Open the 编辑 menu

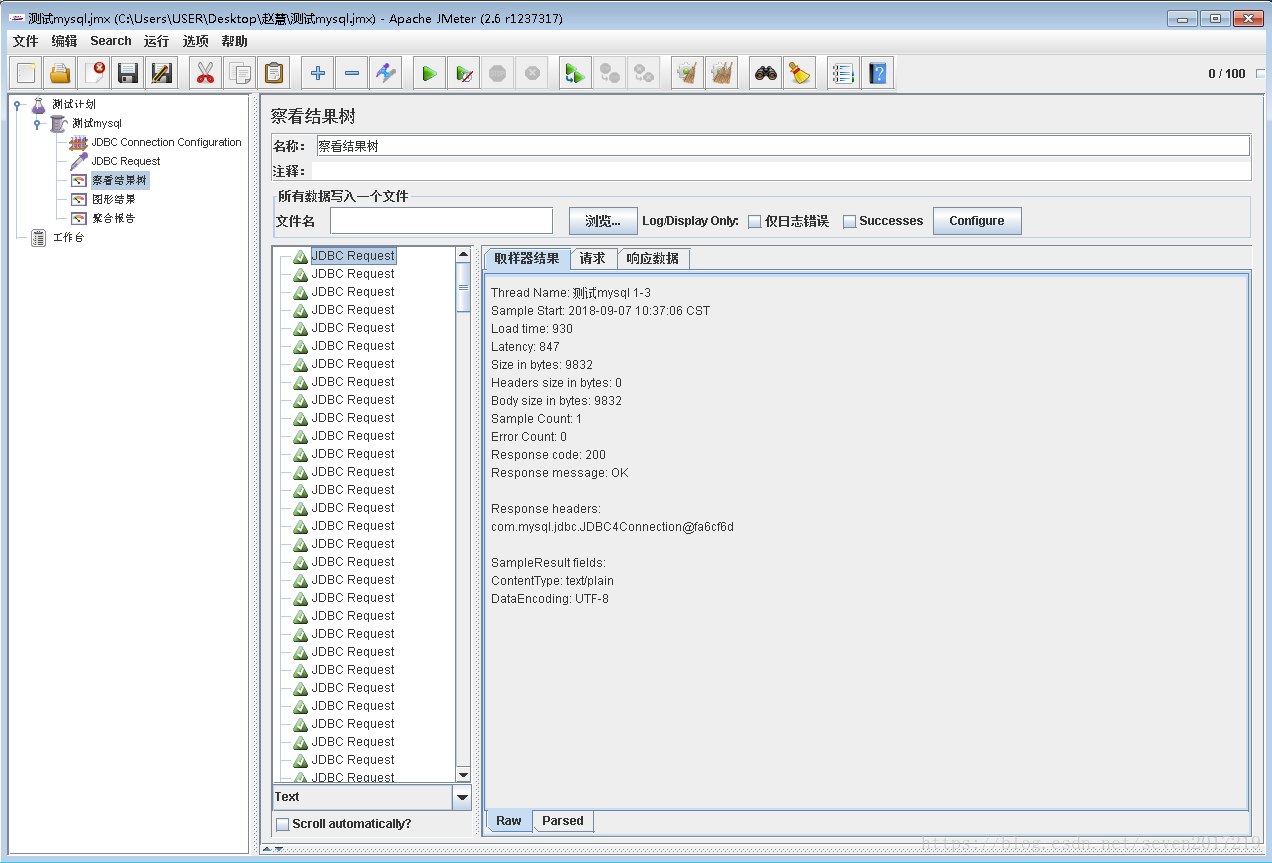[x=64, y=41]
